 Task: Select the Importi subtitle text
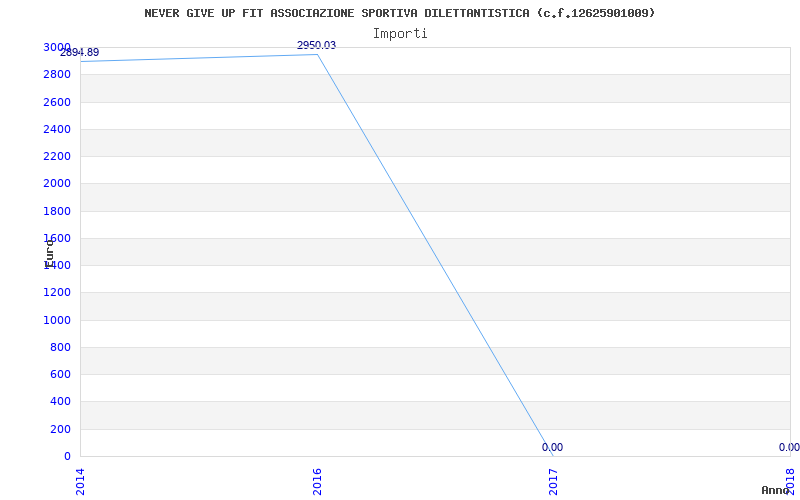click(400, 34)
